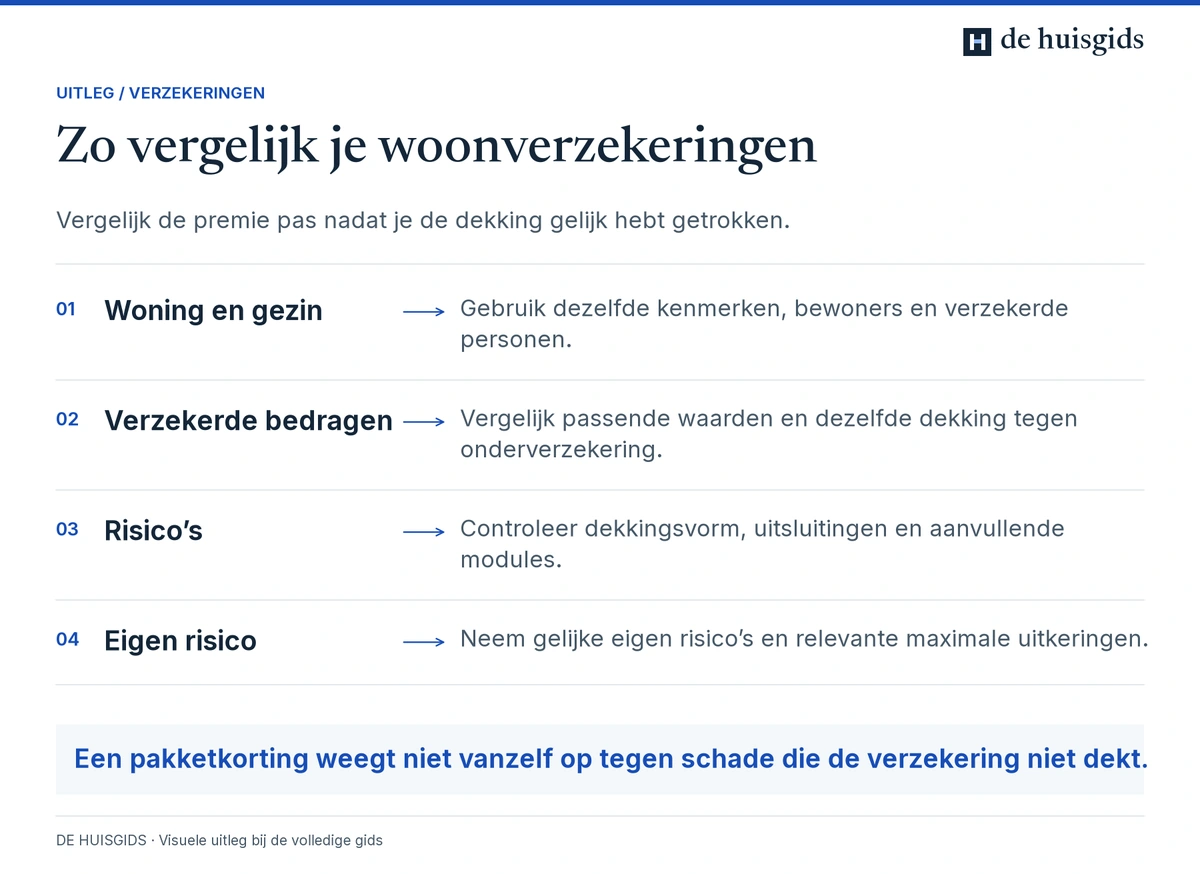Viewport: 1200px width, 874px height.
Task: Click the description 'Gebruik dezelfde kenmerken, bewoners'
Action: pyautogui.click(x=764, y=323)
